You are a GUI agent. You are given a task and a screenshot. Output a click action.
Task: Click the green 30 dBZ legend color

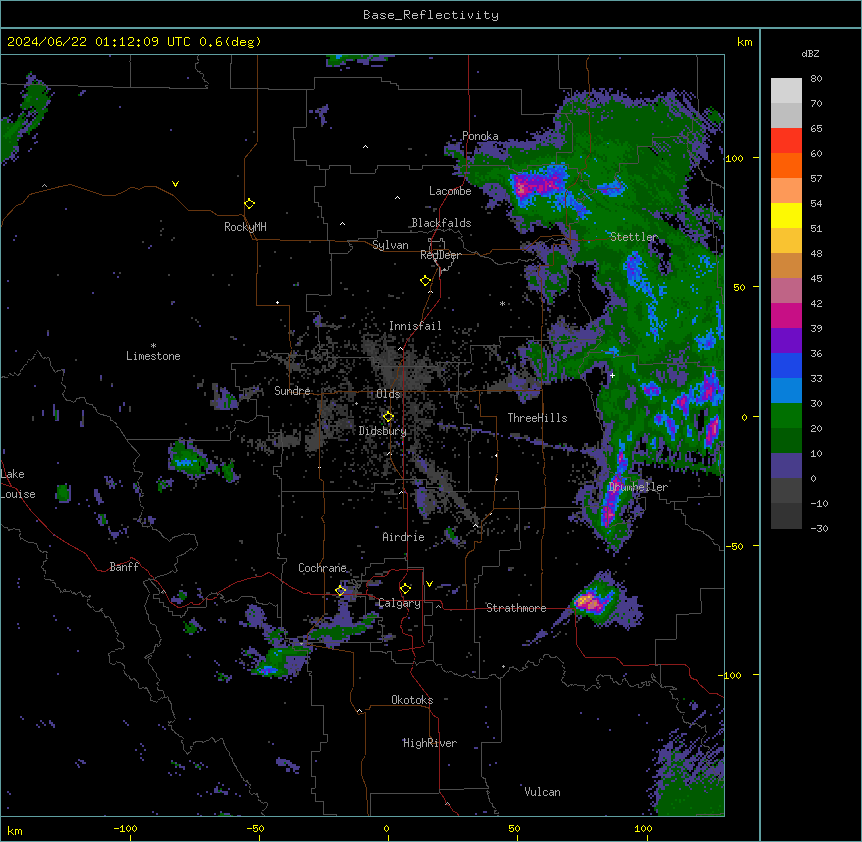786,416
